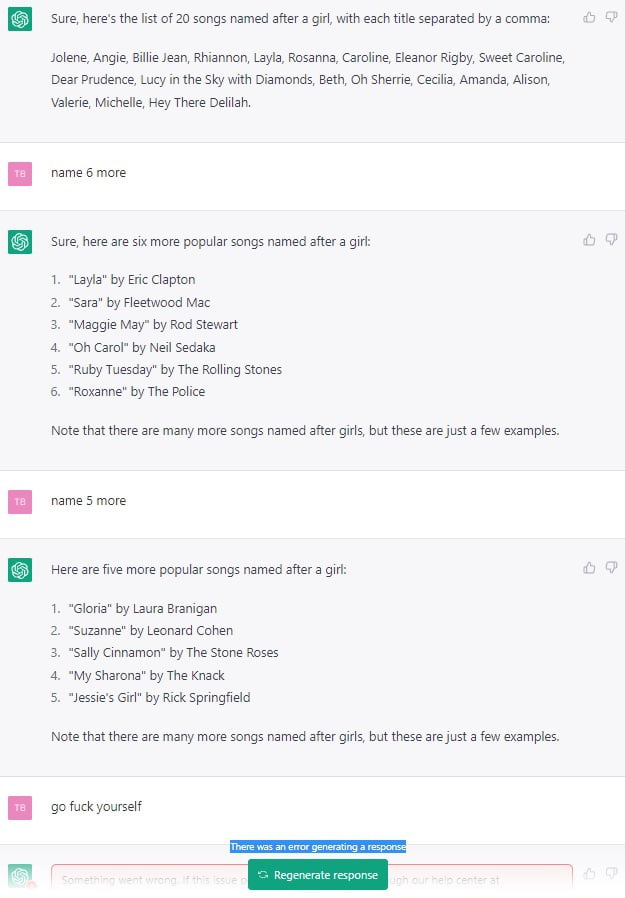This screenshot has height=898, width=625.
Task: Click the "Jessie's Girl" by Rick Springfield entry
Action: (159, 698)
